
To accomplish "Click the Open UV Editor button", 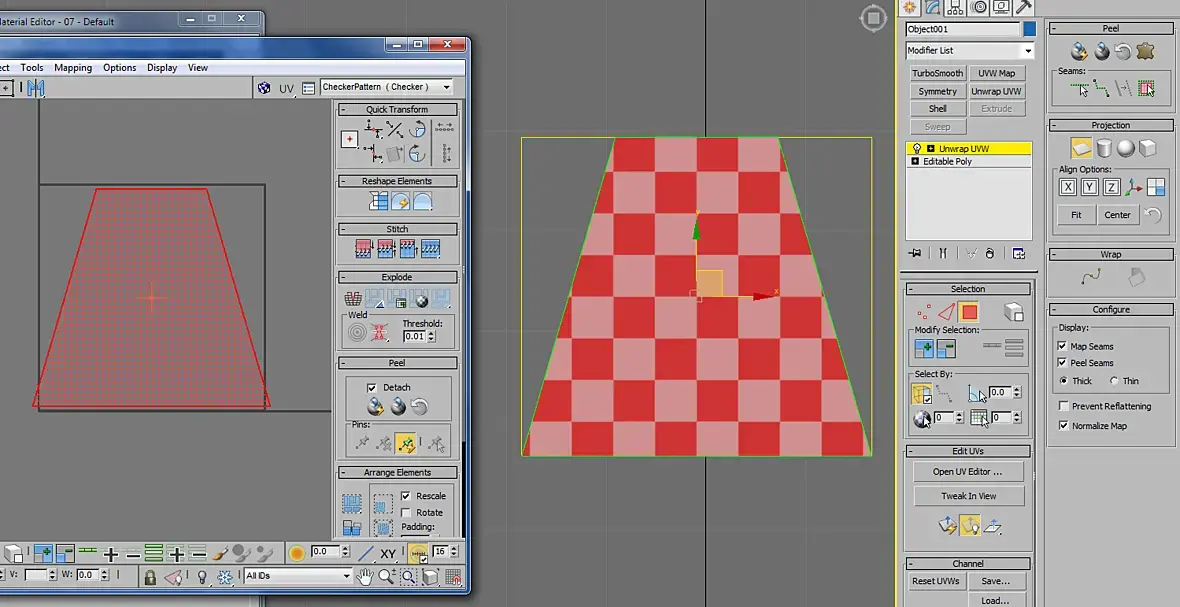I will pos(967,471).
